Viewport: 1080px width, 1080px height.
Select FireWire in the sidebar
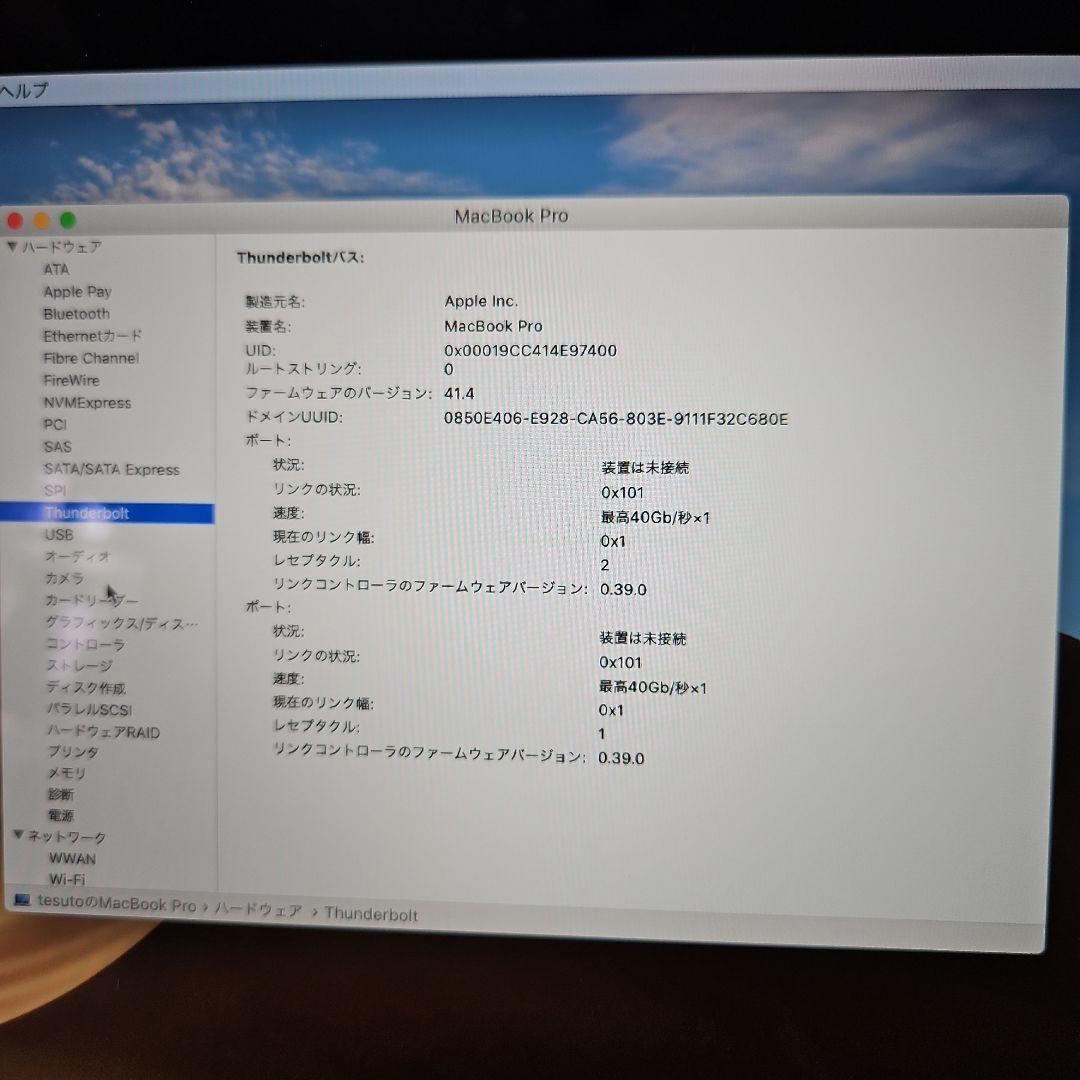(x=71, y=380)
